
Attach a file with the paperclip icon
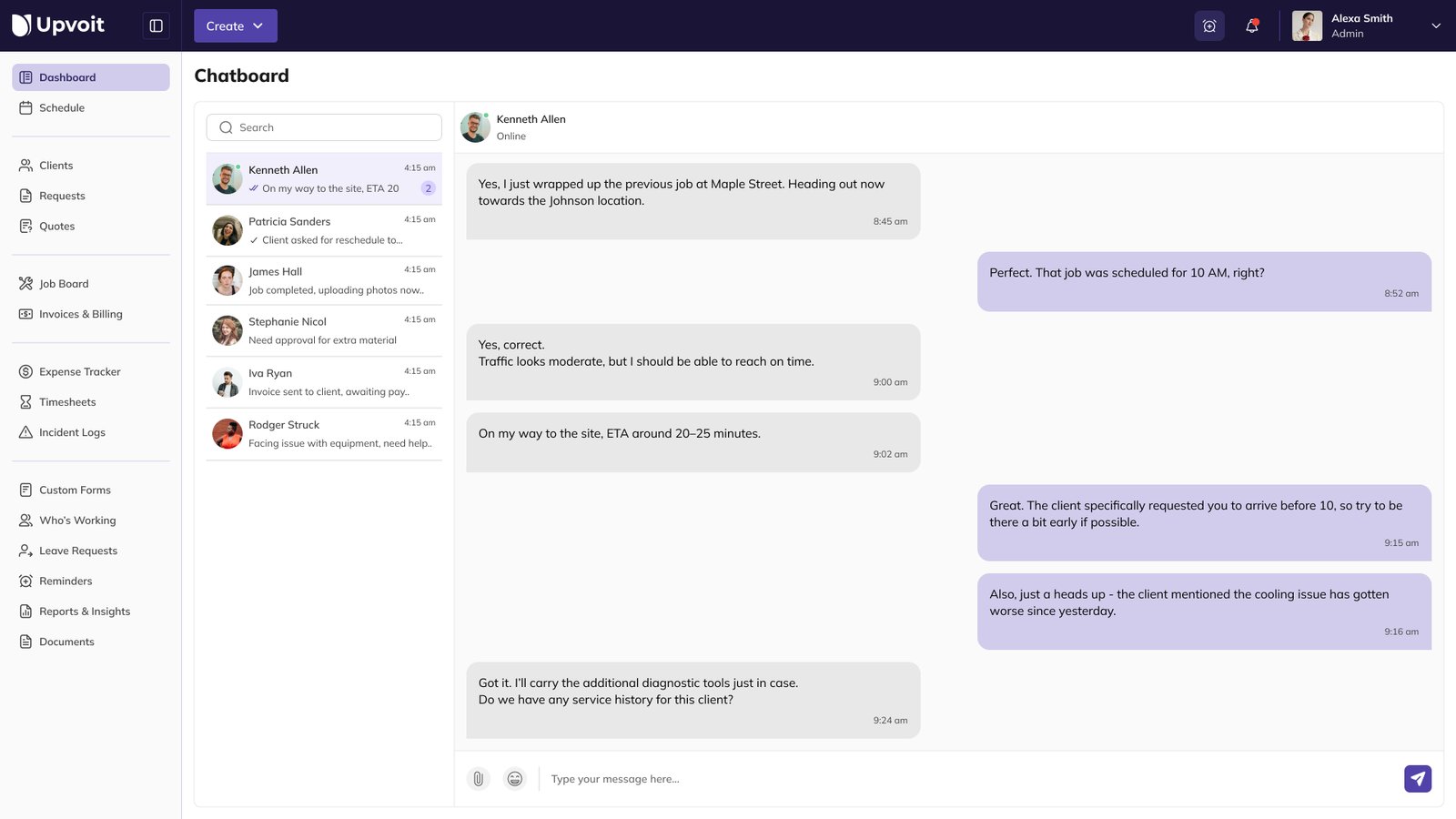point(478,778)
